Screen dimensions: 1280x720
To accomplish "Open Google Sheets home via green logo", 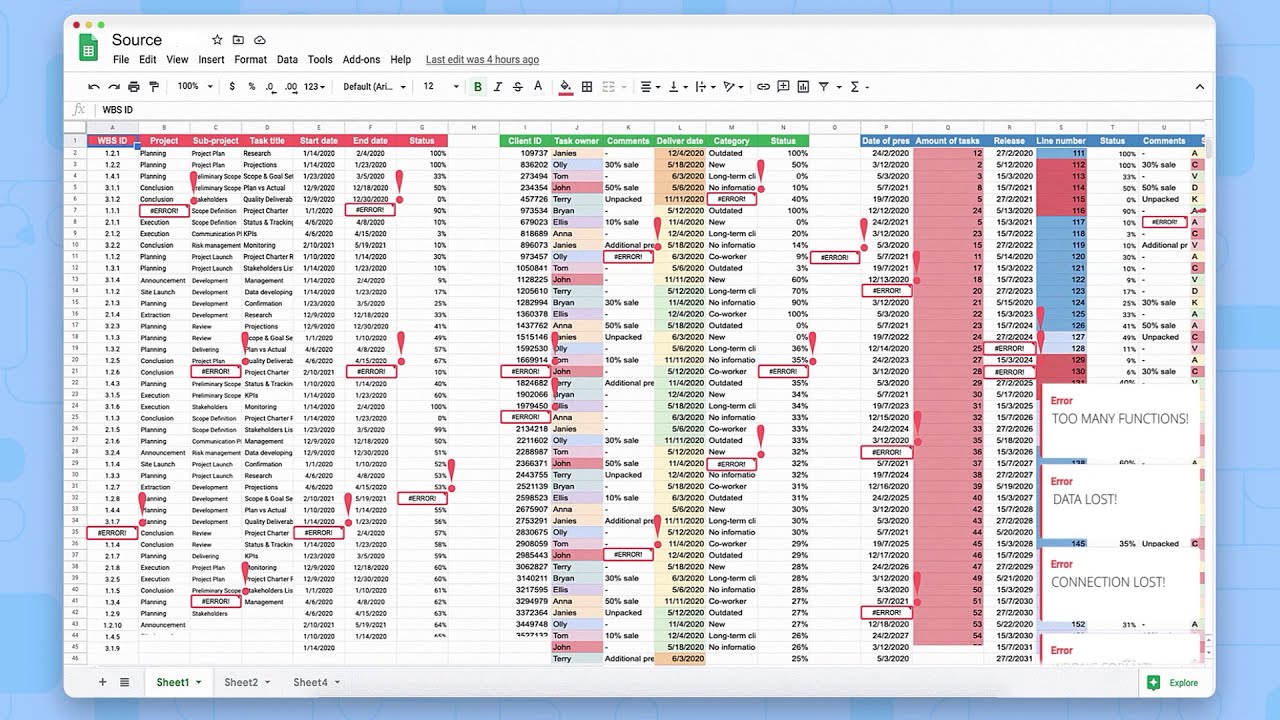I will pyautogui.click(x=88, y=48).
